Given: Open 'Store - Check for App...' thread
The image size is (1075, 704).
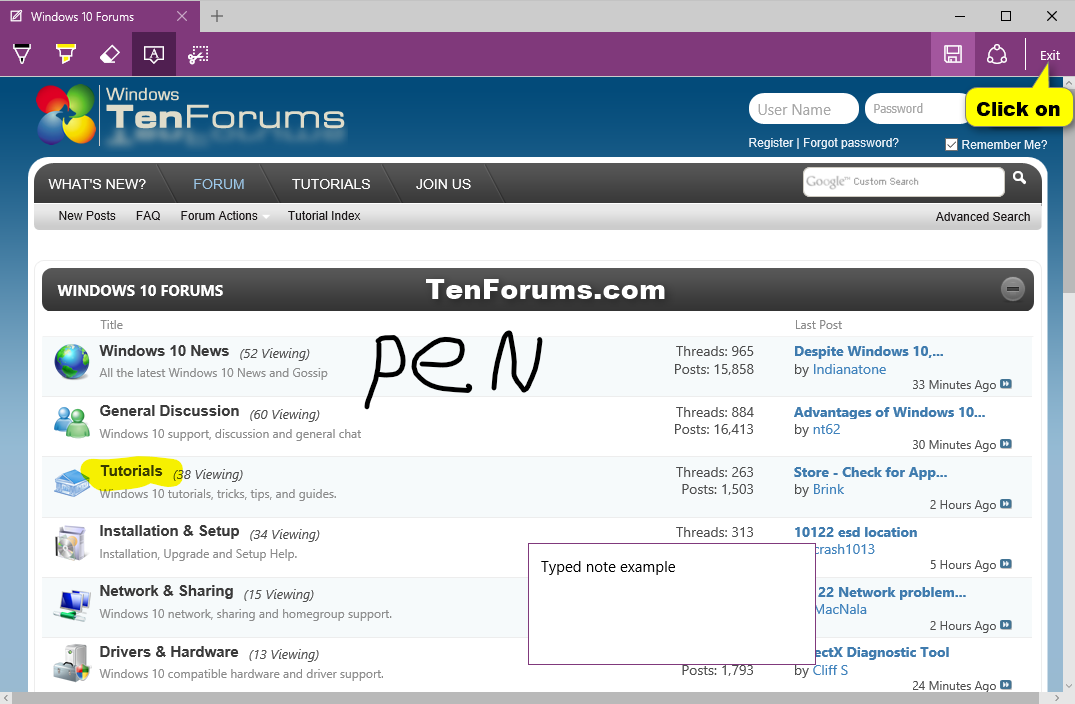Looking at the screenshot, I should tap(871, 472).
